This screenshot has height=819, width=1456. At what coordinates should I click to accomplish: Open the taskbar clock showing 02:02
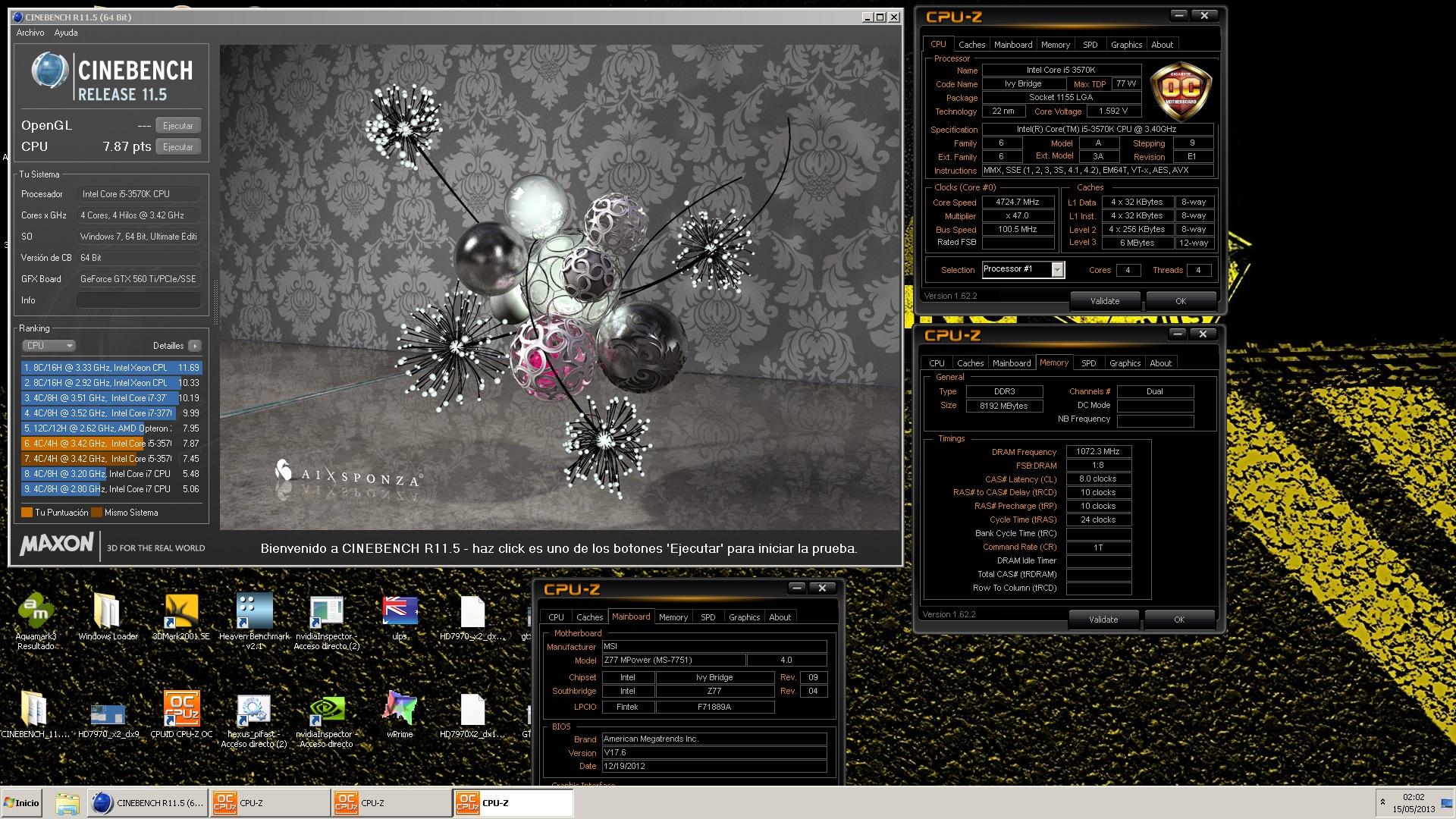pyautogui.click(x=1414, y=803)
